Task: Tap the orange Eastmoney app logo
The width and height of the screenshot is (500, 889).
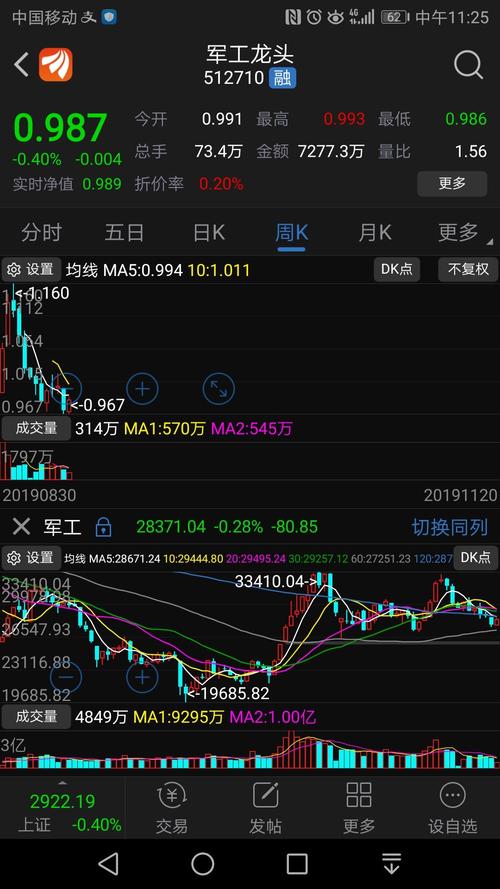Action: 56,65
